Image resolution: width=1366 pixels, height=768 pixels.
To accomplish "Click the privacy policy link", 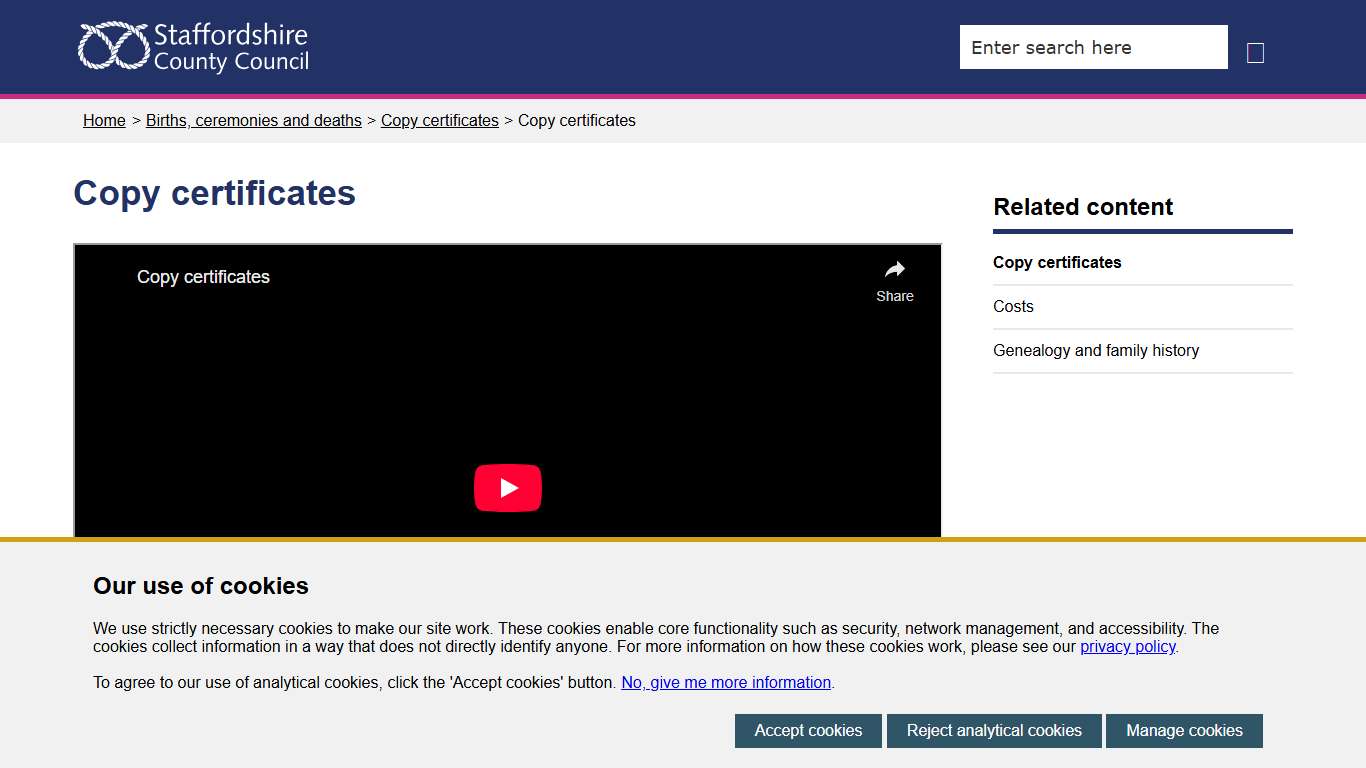I will (1127, 646).
